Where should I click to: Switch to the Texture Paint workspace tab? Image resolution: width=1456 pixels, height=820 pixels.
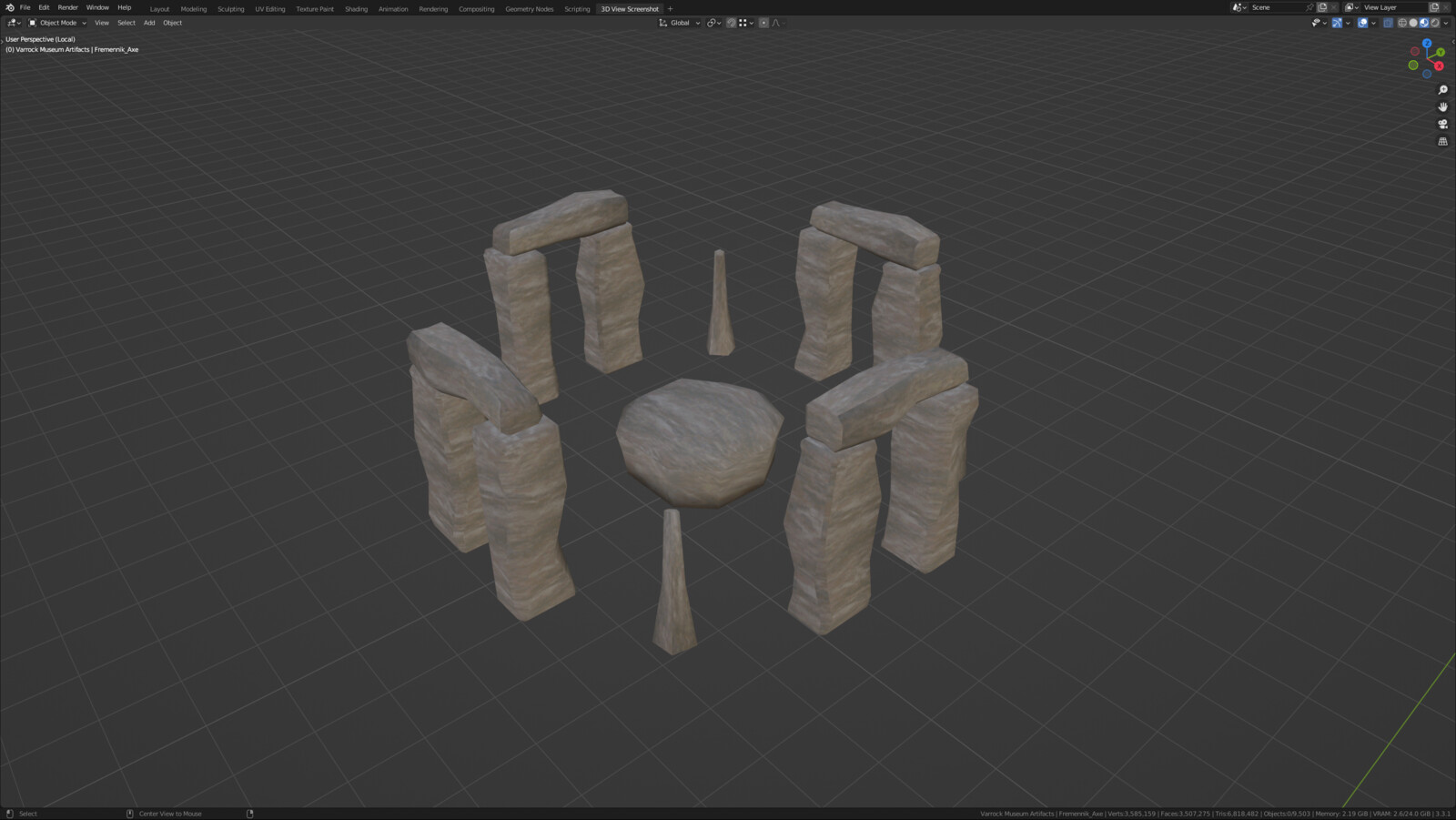[x=315, y=9]
